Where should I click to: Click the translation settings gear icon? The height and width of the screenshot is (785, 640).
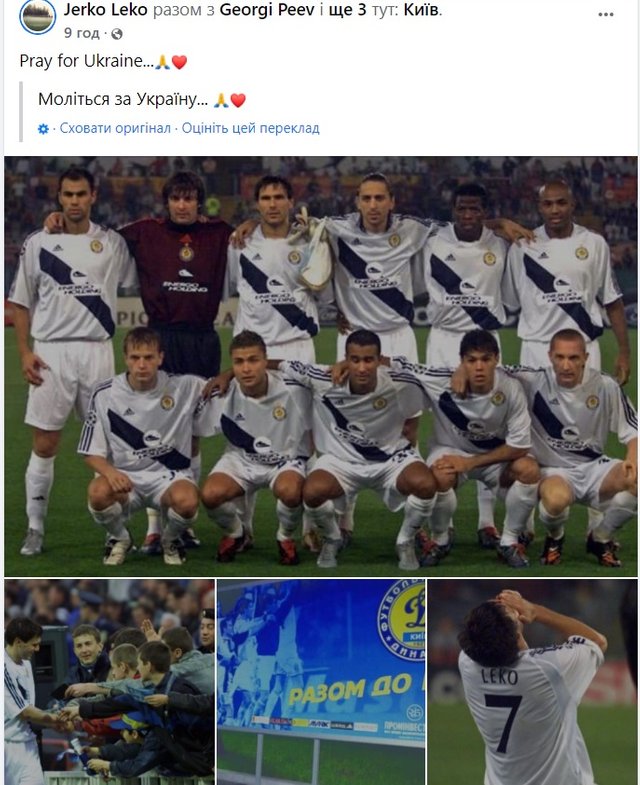pyautogui.click(x=44, y=129)
